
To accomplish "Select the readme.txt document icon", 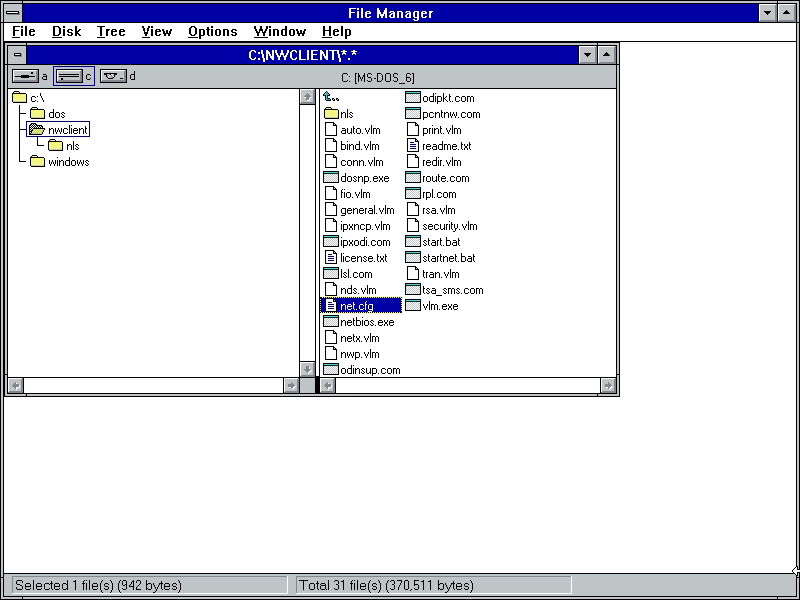I will (413, 146).
